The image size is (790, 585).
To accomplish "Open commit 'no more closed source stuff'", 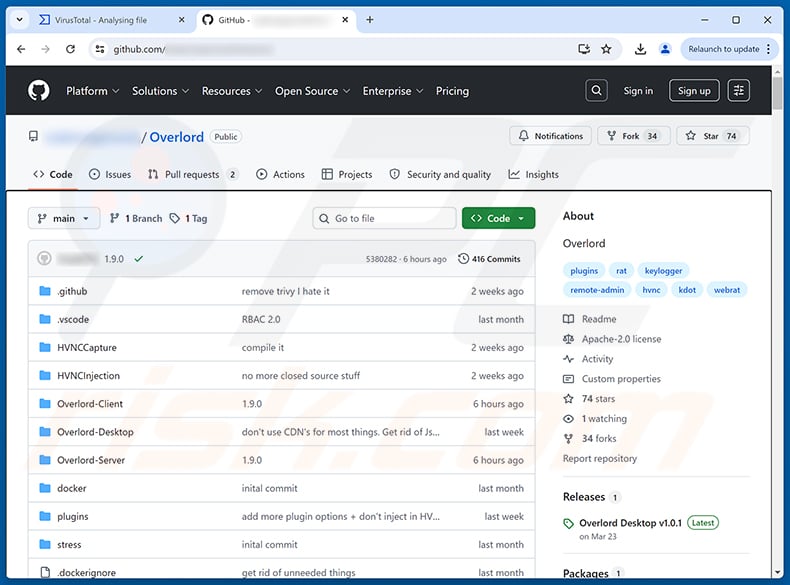I will (301, 376).
